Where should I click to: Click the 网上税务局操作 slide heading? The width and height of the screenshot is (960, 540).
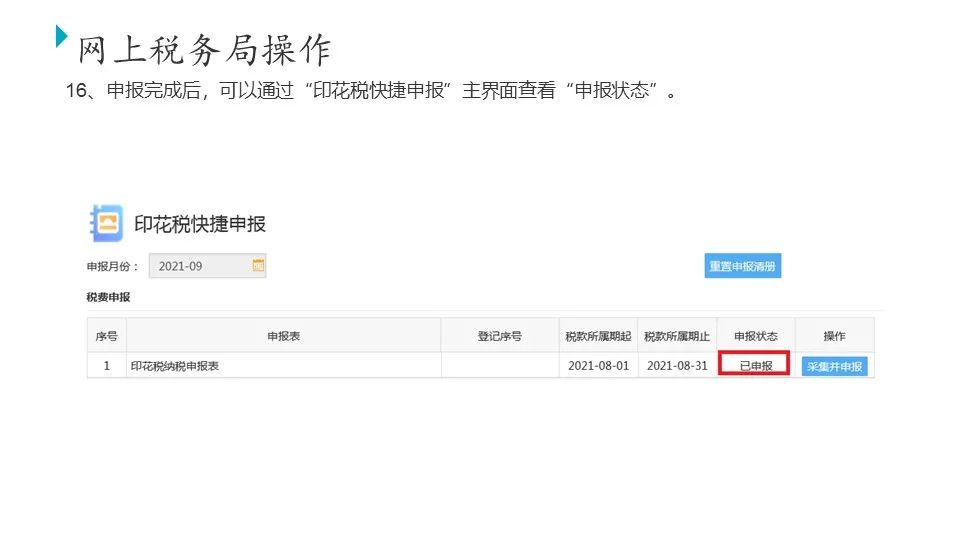pyautogui.click(x=204, y=49)
